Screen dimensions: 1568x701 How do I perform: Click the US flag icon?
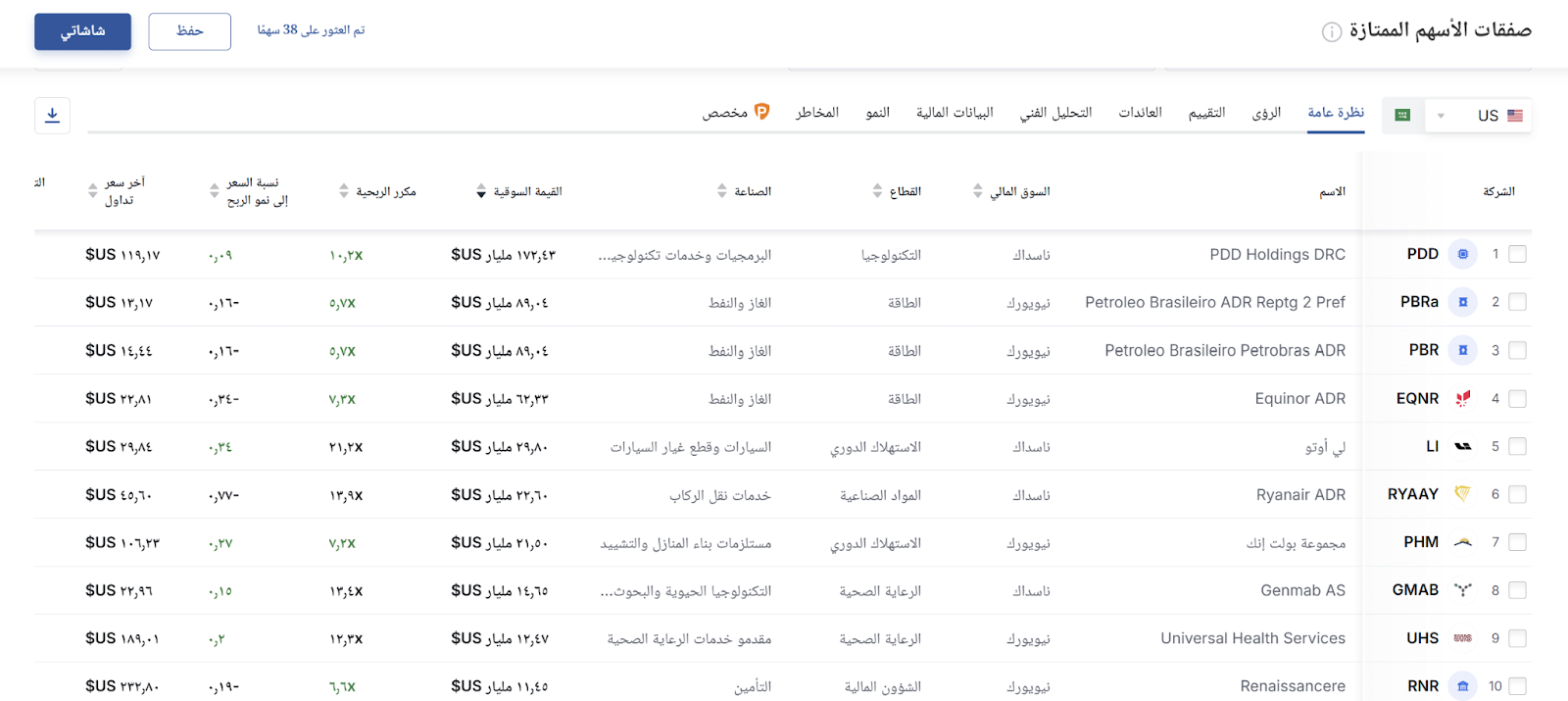[x=1515, y=116]
